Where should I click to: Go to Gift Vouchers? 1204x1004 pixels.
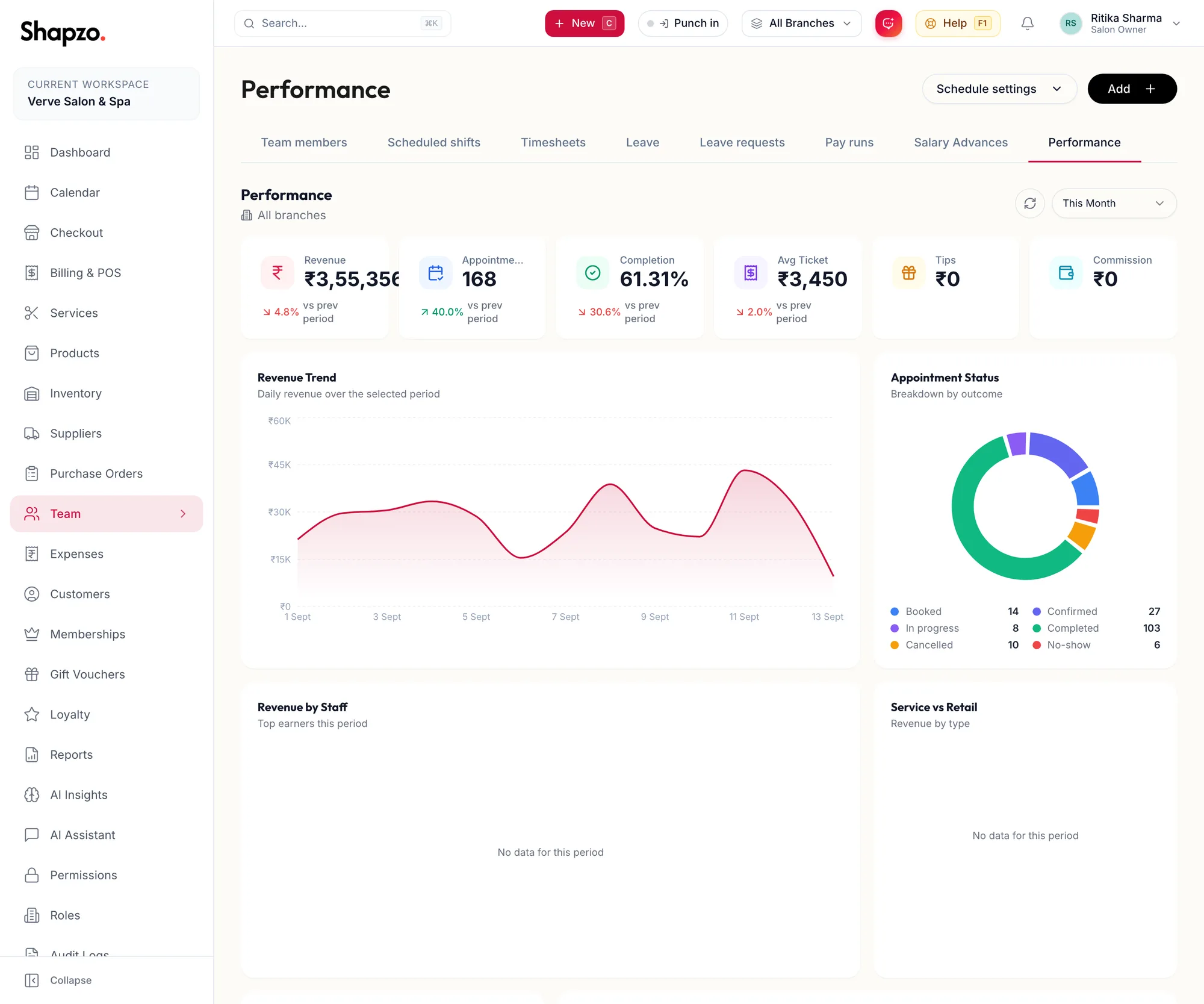click(x=107, y=675)
